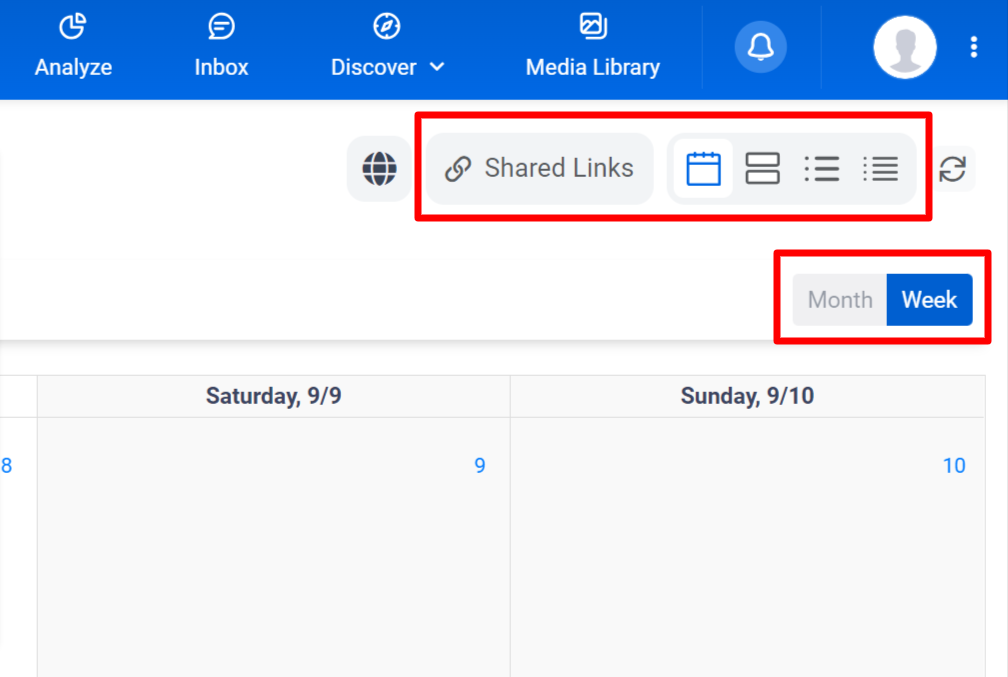The width and height of the screenshot is (1008, 677).
Task: Open the user profile avatar
Action: click(904, 47)
